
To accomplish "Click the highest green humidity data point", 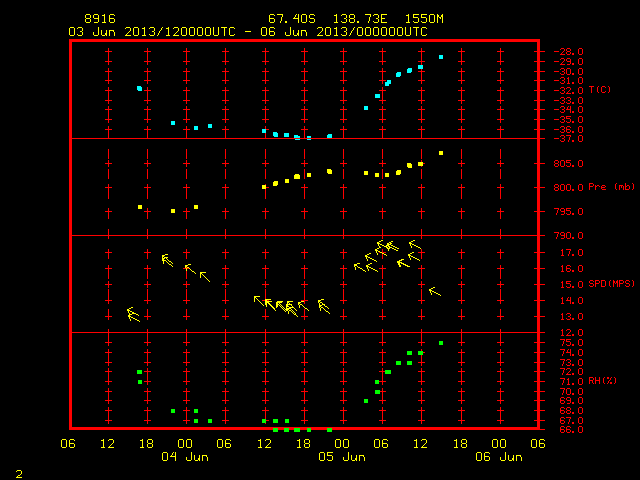I will tap(441, 343).
